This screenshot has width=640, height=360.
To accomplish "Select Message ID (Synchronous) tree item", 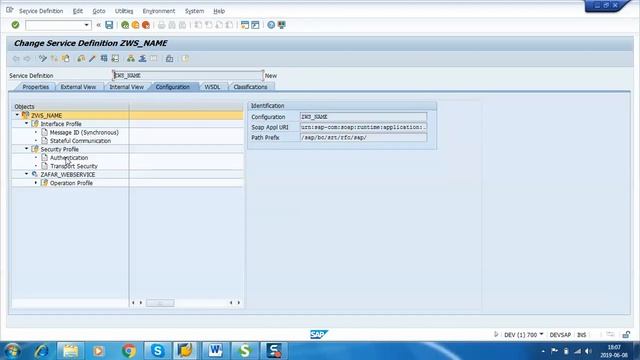I will pyautogui.click(x=84, y=132).
